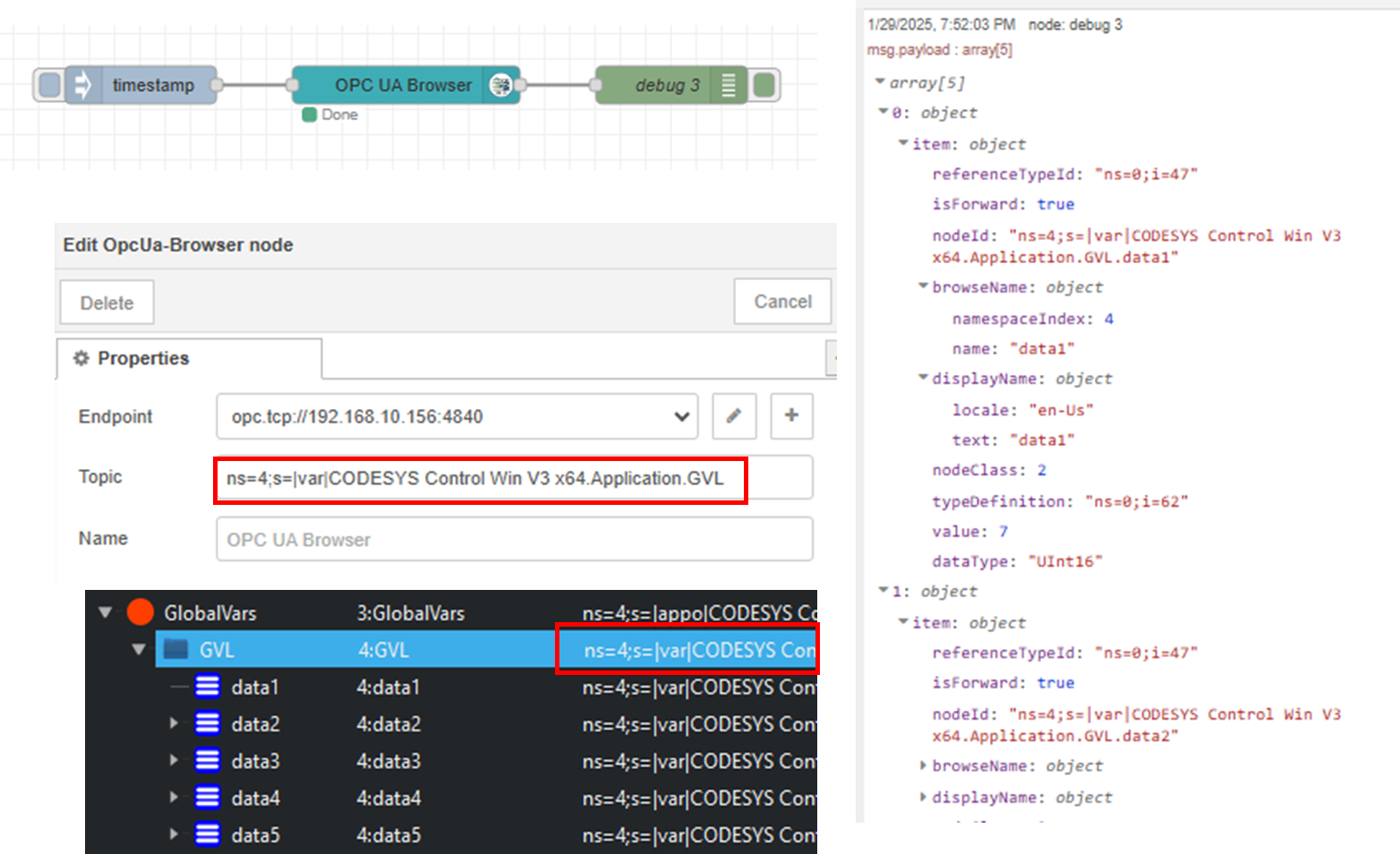Click the Properties gear icon
The image size is (1400, 854).
[x=81, y=358]
